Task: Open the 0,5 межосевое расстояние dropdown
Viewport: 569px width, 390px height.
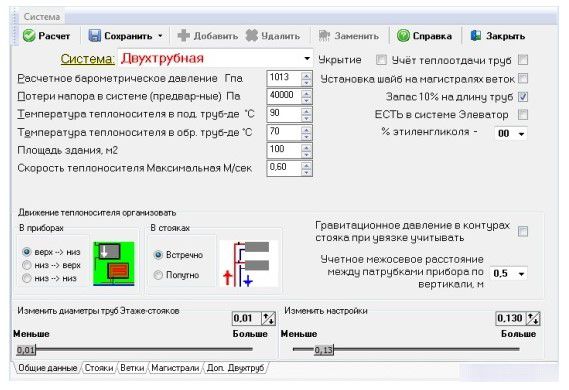Action: (521, 274)
